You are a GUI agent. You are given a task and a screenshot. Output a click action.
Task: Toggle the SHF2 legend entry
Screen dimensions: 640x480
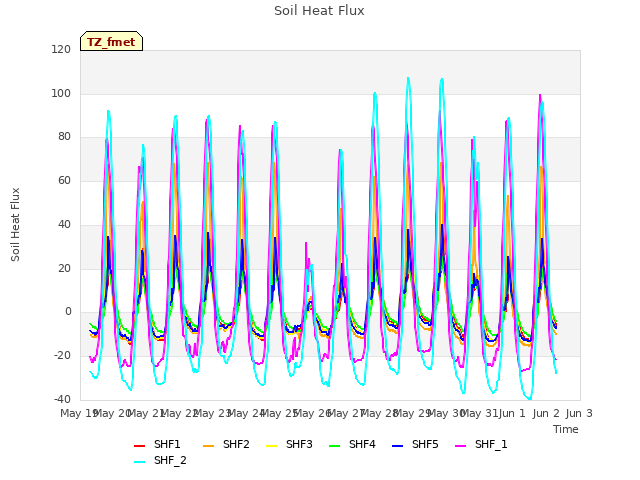pos(226,444)
